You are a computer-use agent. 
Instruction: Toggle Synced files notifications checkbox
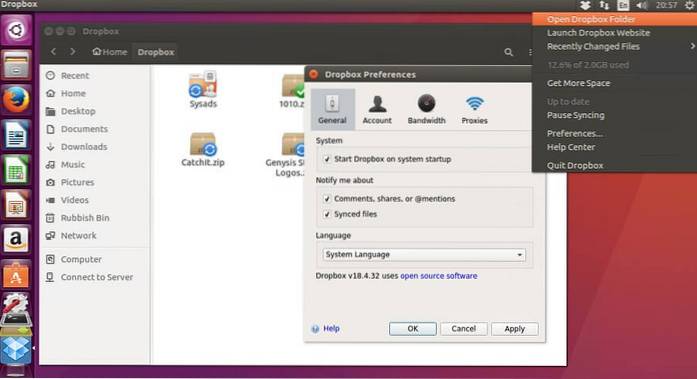(327, 214)
